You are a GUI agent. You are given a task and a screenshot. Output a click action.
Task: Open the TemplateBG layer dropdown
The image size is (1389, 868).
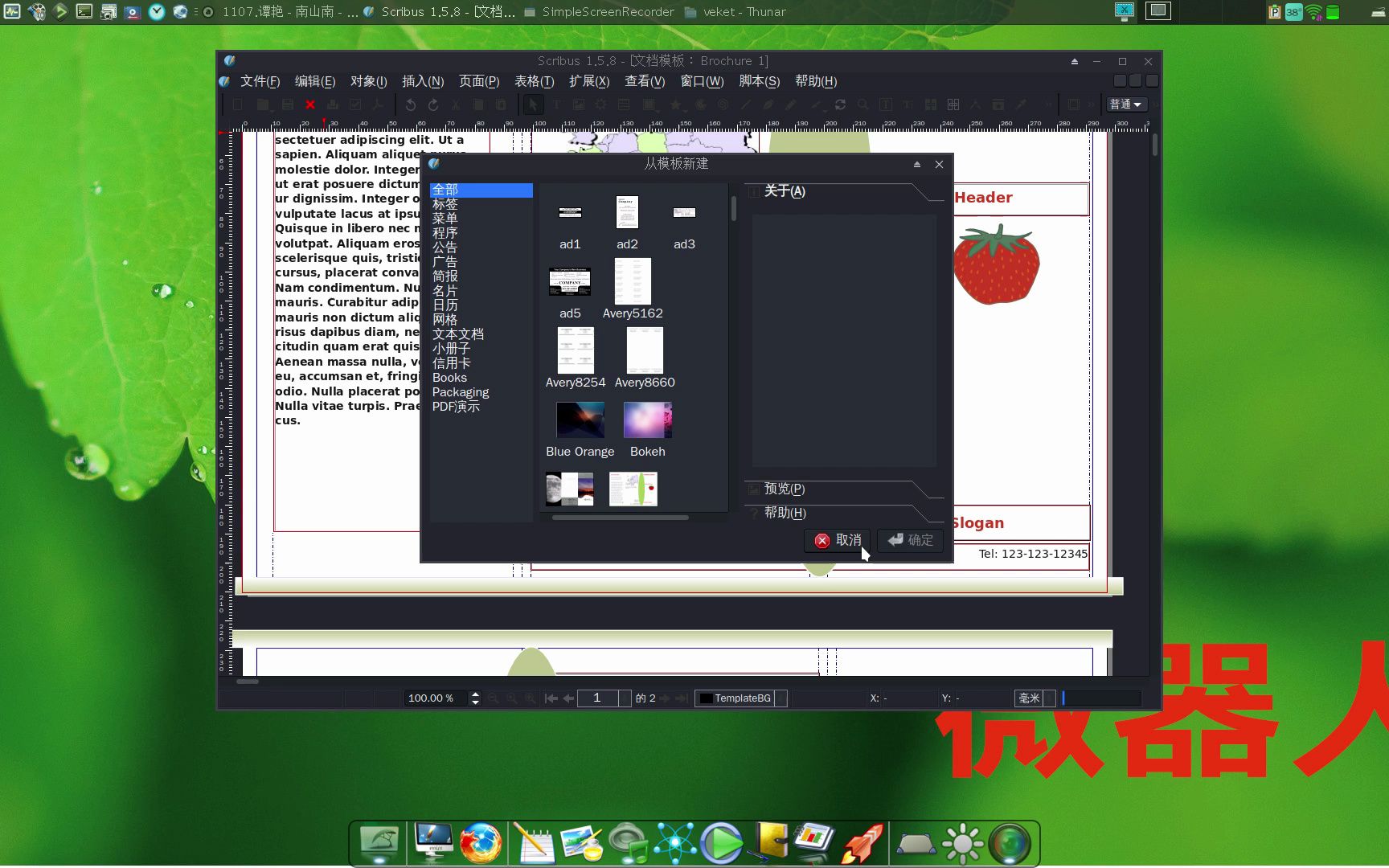coord(742,698)
